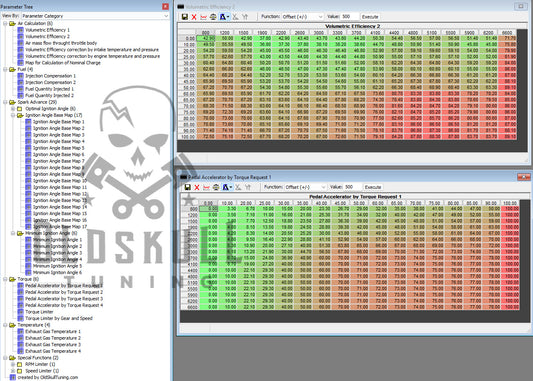533x381 pixels.
Task: Select Ignition Angle Base Map 11
Action: pos(60,187)
